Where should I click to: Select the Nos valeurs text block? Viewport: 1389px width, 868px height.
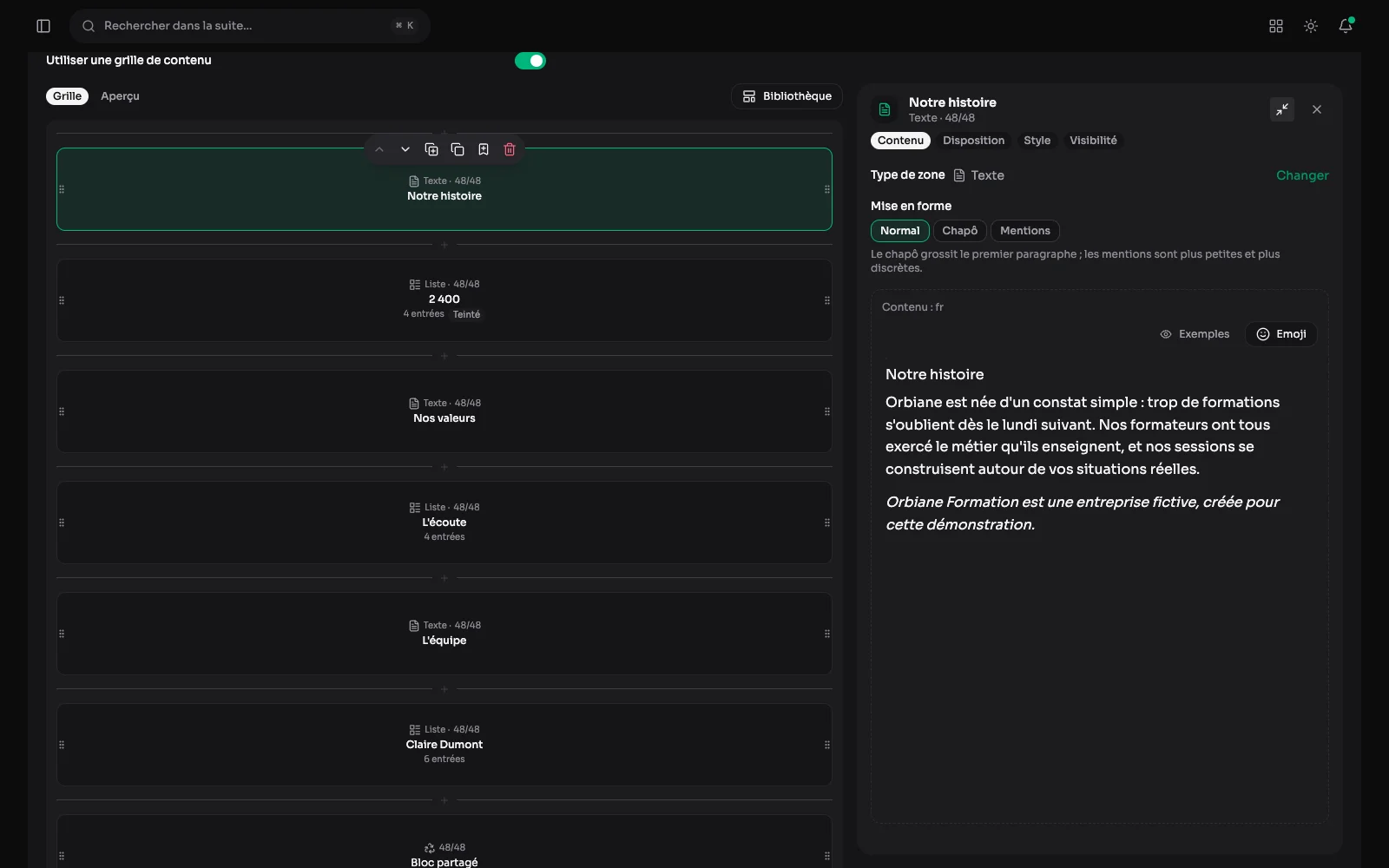[444, 411]
